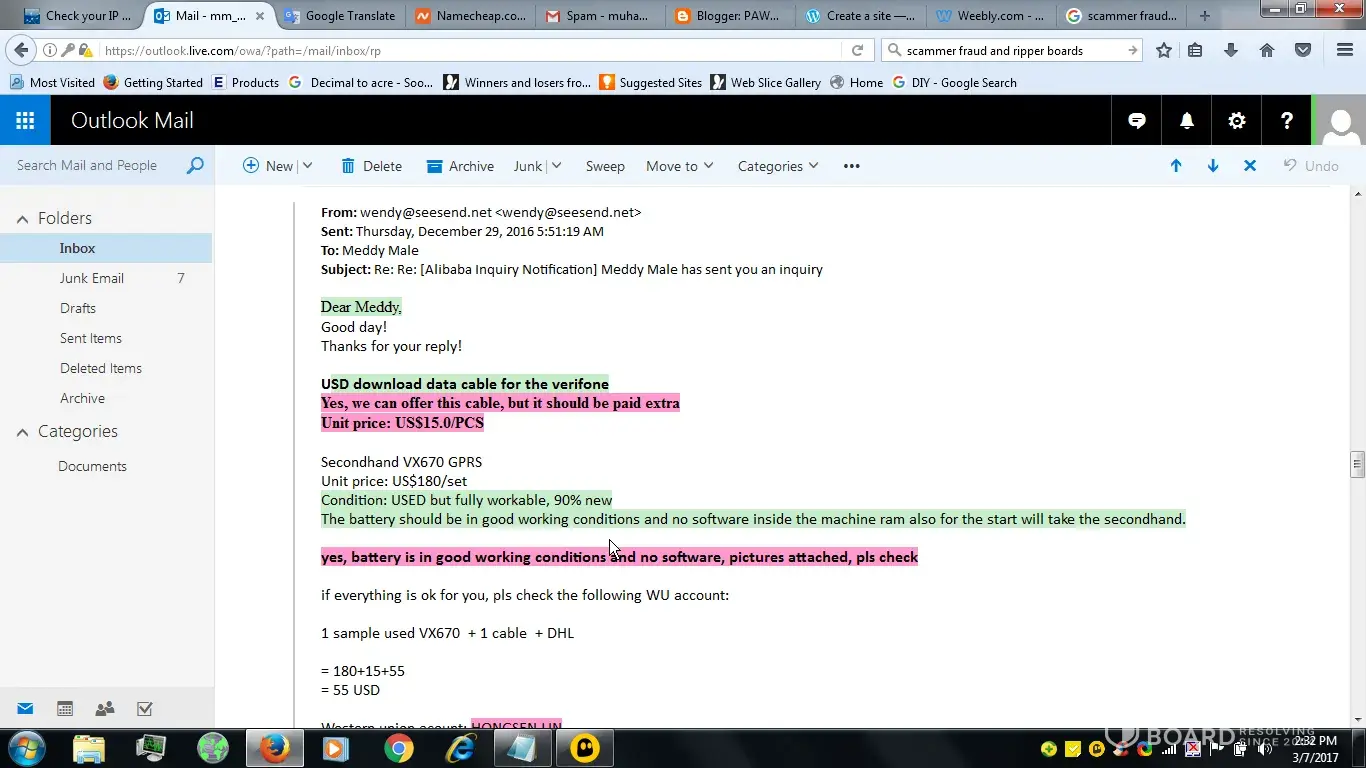
Task: Open Google Chrome from the taskbar
Action: pyautogui.click(x=398, y=748)
